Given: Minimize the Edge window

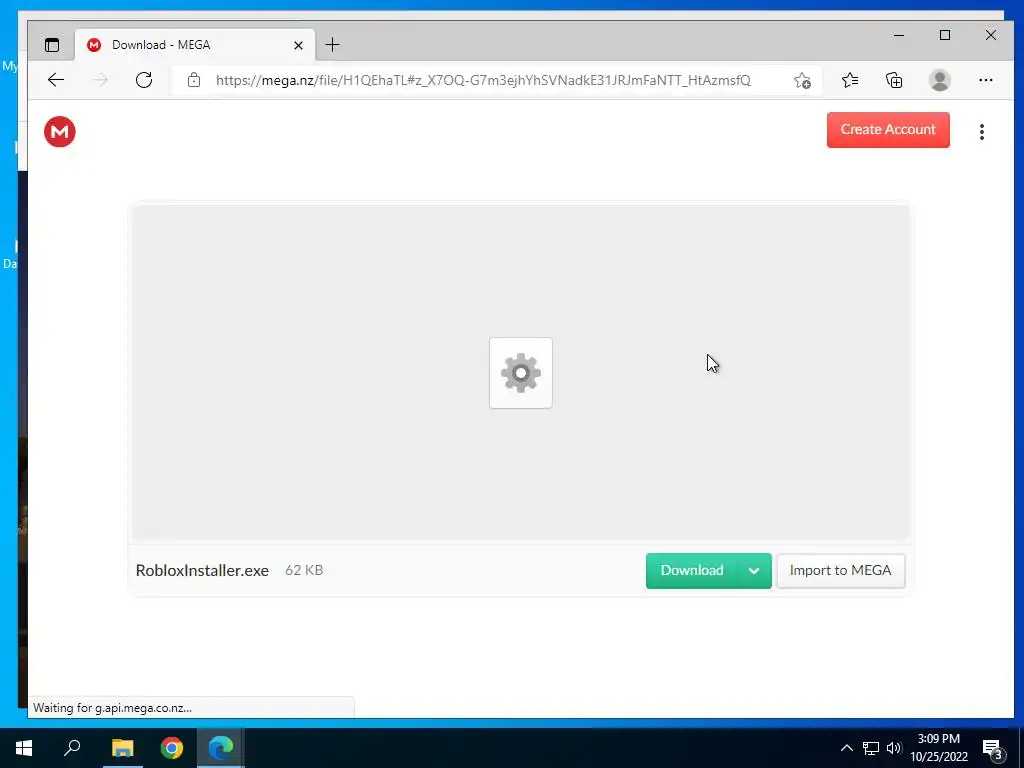Looking at the screenshot, I should click(x=899, y=35).
